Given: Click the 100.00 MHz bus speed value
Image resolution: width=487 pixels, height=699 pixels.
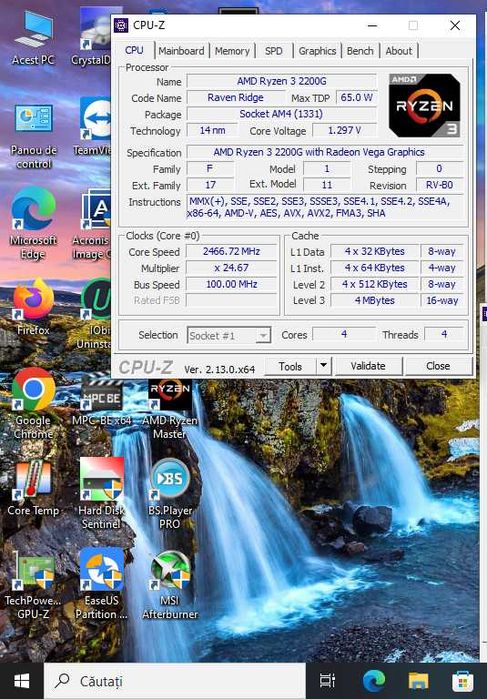Looking at the screenshot, I should tap(231, 284).
